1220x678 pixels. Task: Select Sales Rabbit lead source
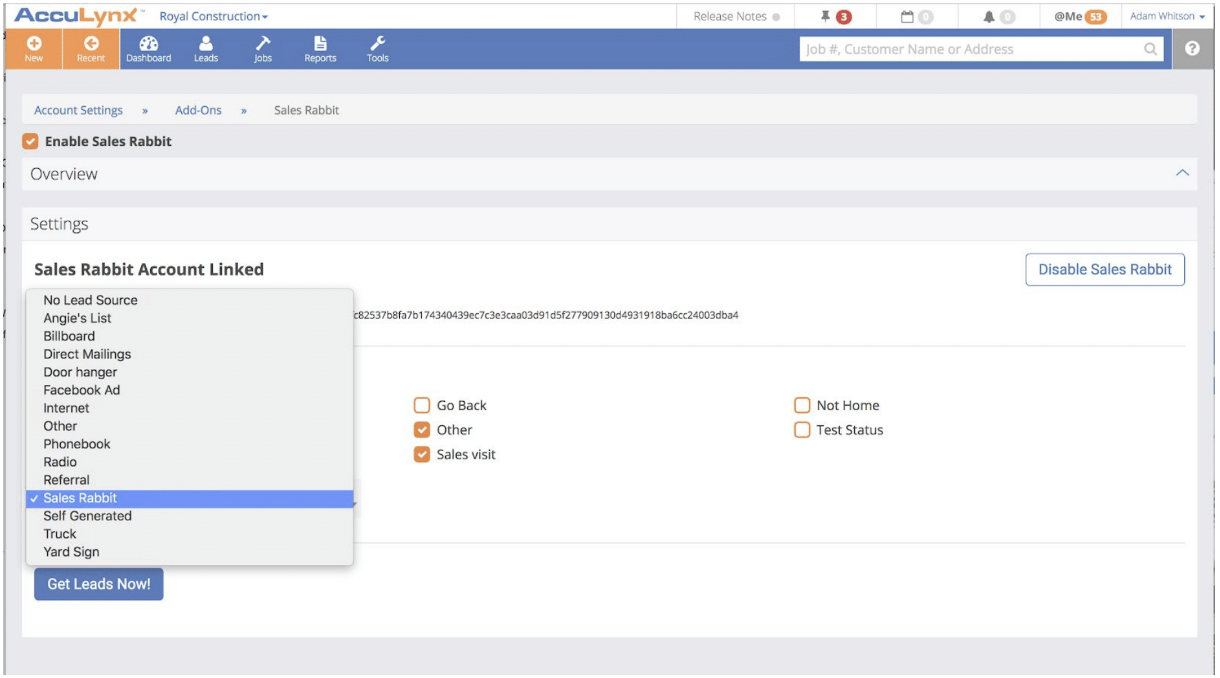[x=190, y=498]
